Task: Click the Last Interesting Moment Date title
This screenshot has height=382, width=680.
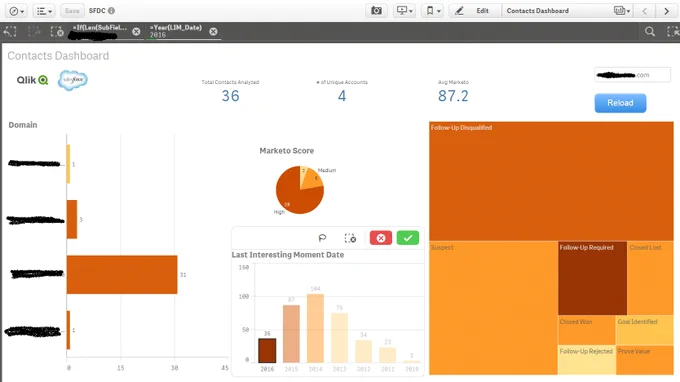Action: click(288, 255)
